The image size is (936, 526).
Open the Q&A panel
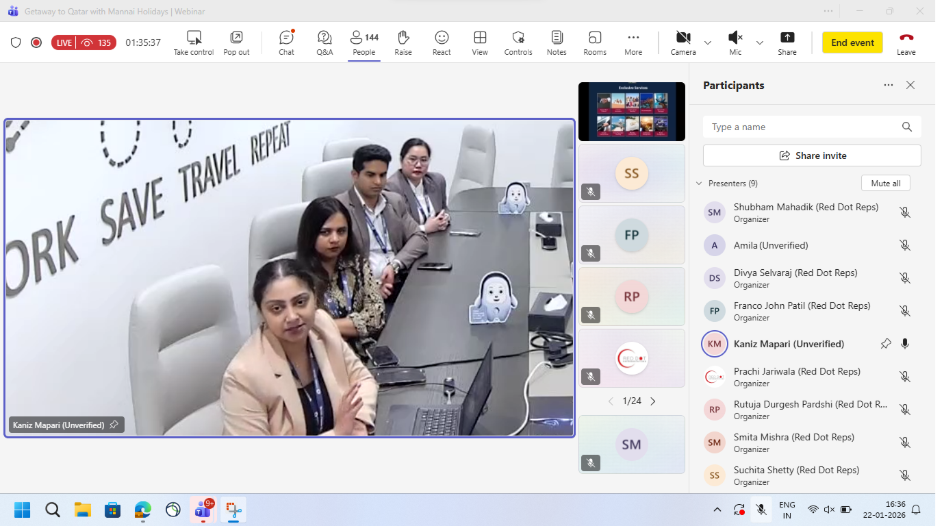pos(325,42)
